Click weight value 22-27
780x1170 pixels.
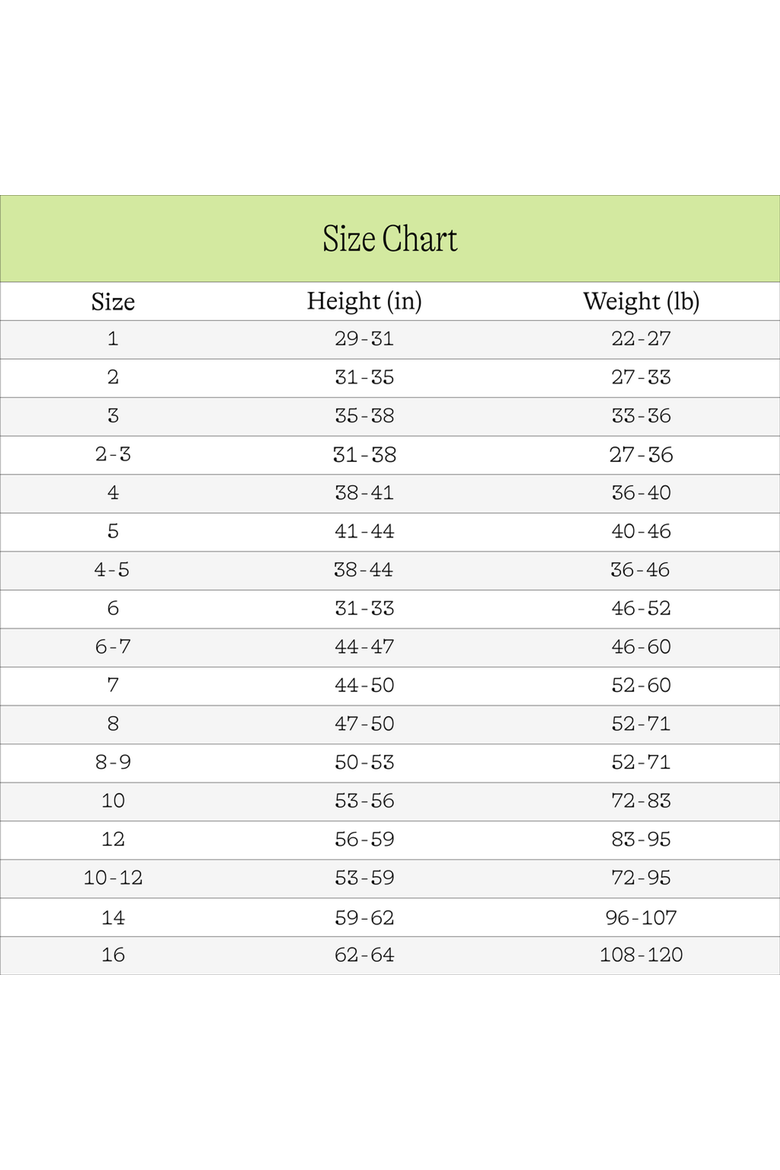coord(641,339)
